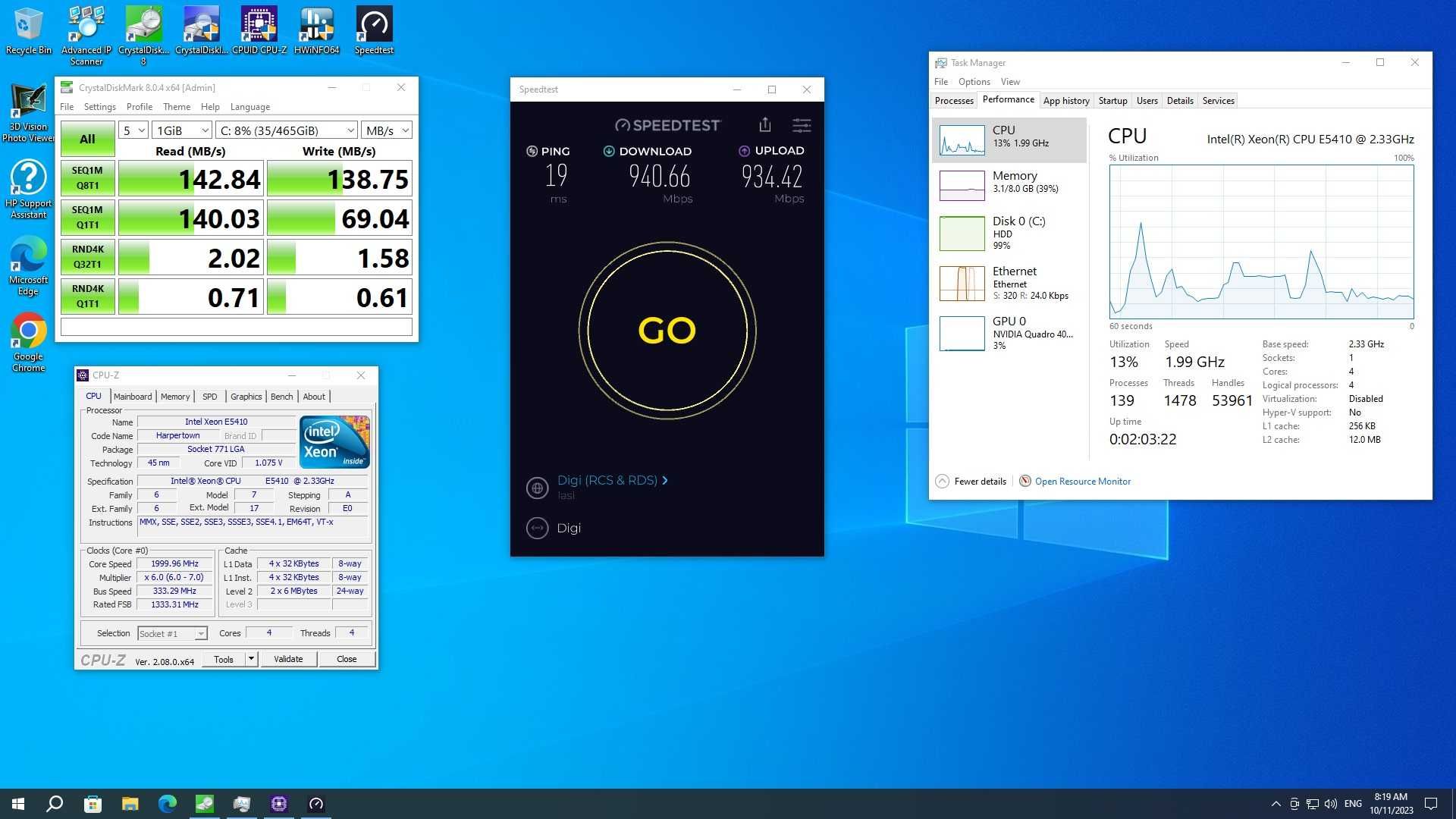
Task: Switch to CPU-Z Memory tab
Action: coord(175,397)
